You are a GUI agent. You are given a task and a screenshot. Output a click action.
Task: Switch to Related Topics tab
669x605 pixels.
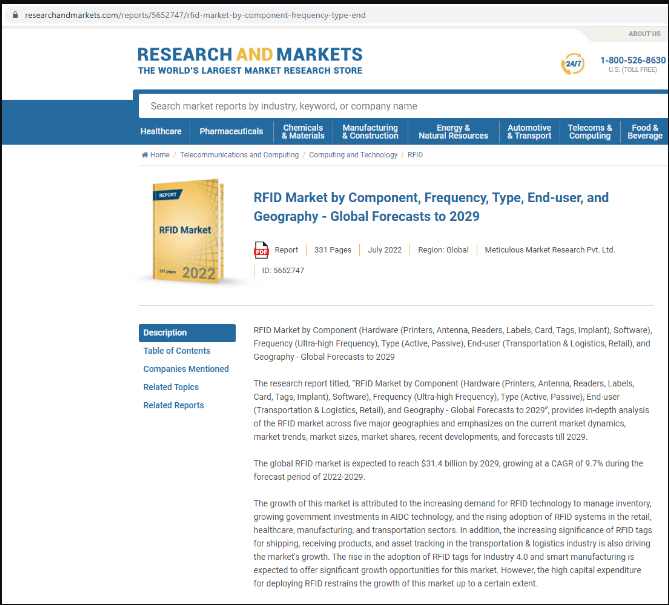coord(171,387)
